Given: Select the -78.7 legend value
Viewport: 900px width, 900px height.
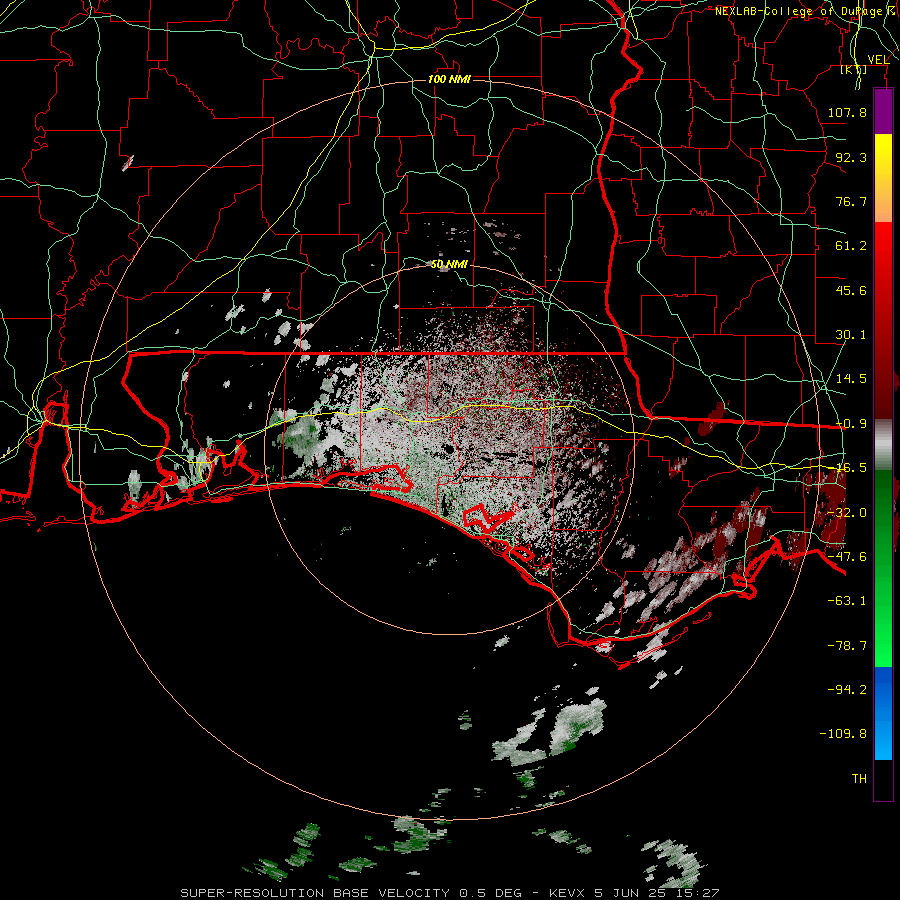Looking at the screenshot, I should tap(847, 646).
